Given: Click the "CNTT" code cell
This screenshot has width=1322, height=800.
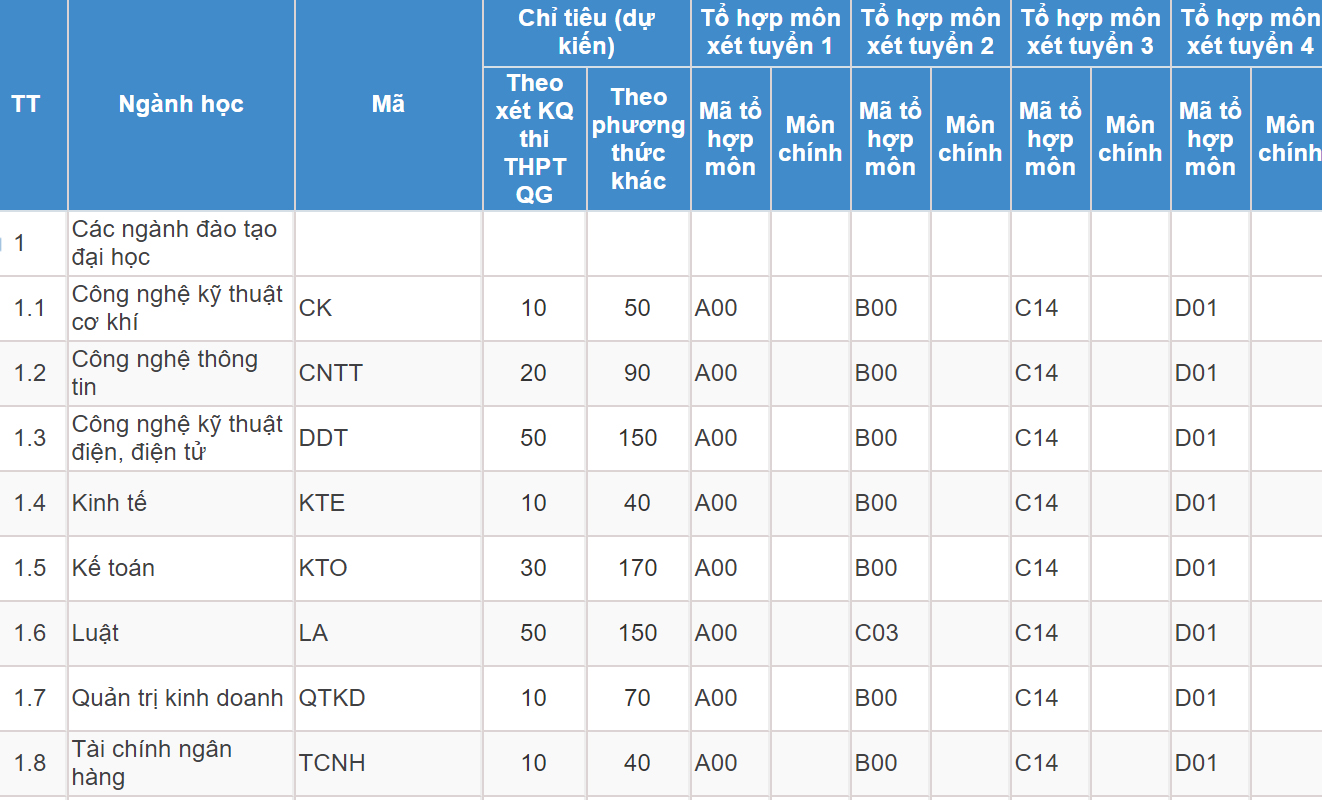Looking at the screenshot, I should [331, 373].
